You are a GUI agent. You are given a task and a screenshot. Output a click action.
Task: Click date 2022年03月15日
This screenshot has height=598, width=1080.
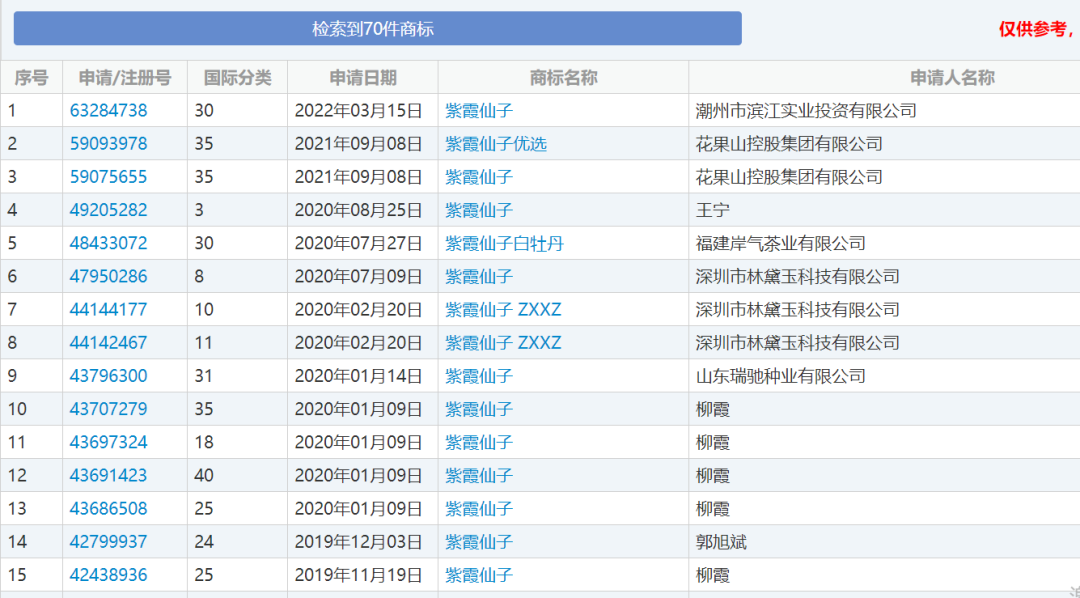[x=358, y=110]
